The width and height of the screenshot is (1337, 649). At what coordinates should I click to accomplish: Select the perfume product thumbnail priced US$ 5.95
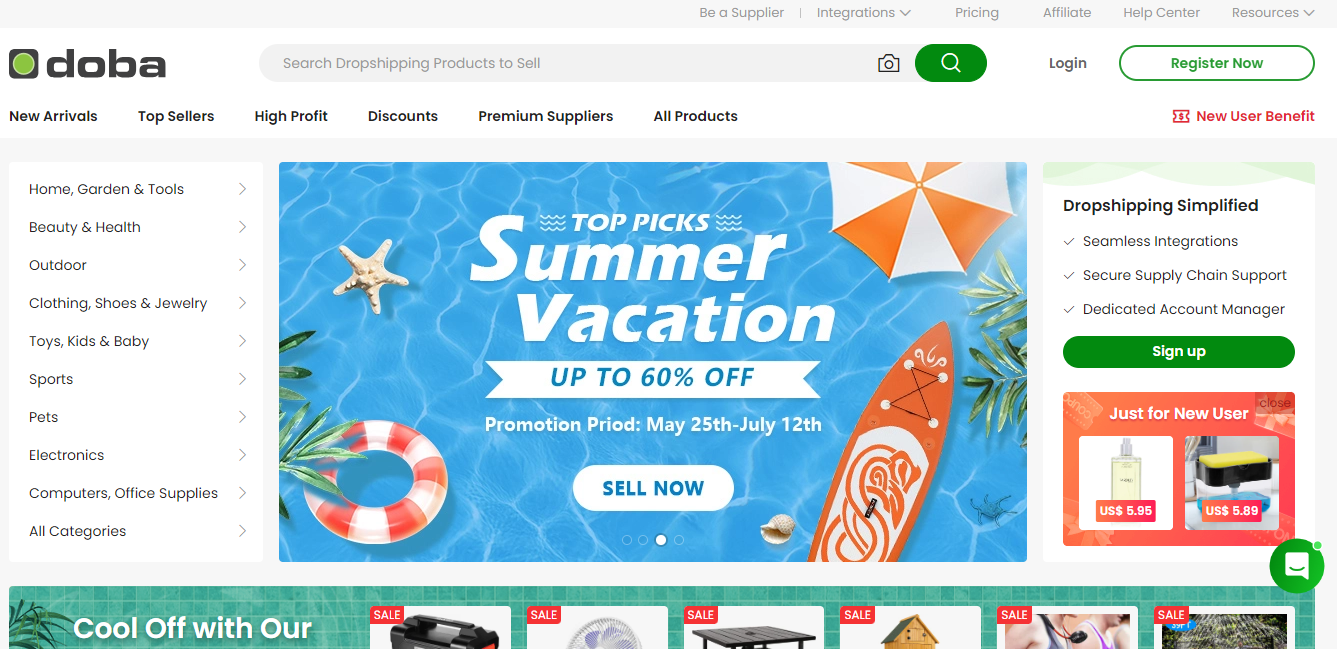(1125, 482)
